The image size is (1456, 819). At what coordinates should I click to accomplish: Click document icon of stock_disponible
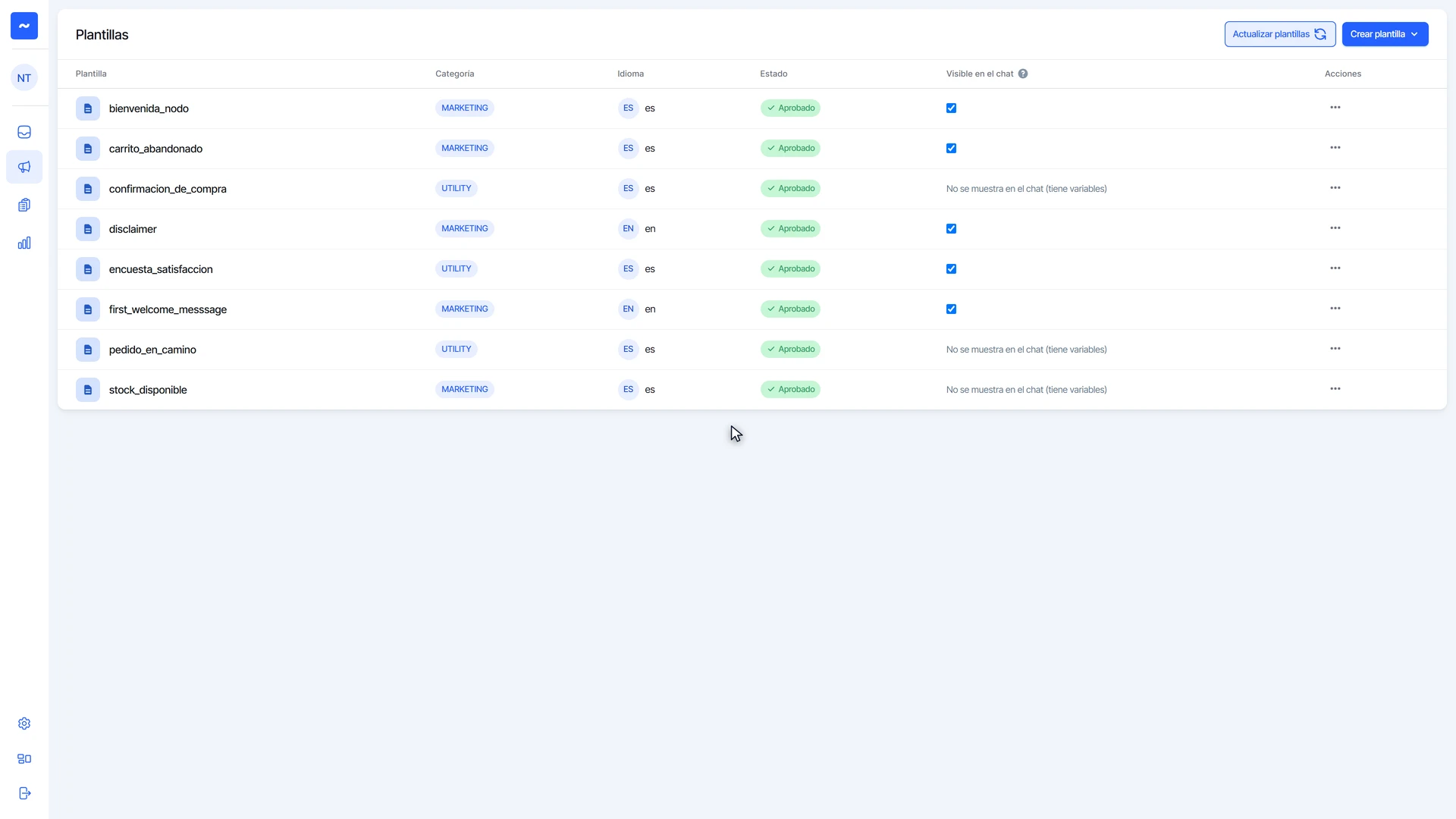[88, 390]
